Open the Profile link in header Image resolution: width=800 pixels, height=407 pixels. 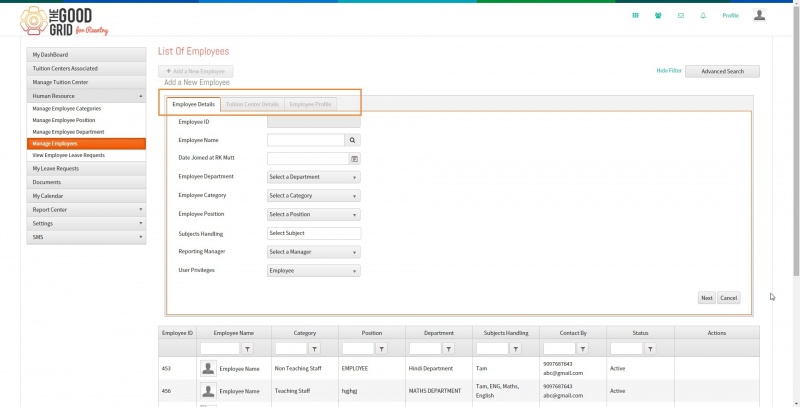730,16
